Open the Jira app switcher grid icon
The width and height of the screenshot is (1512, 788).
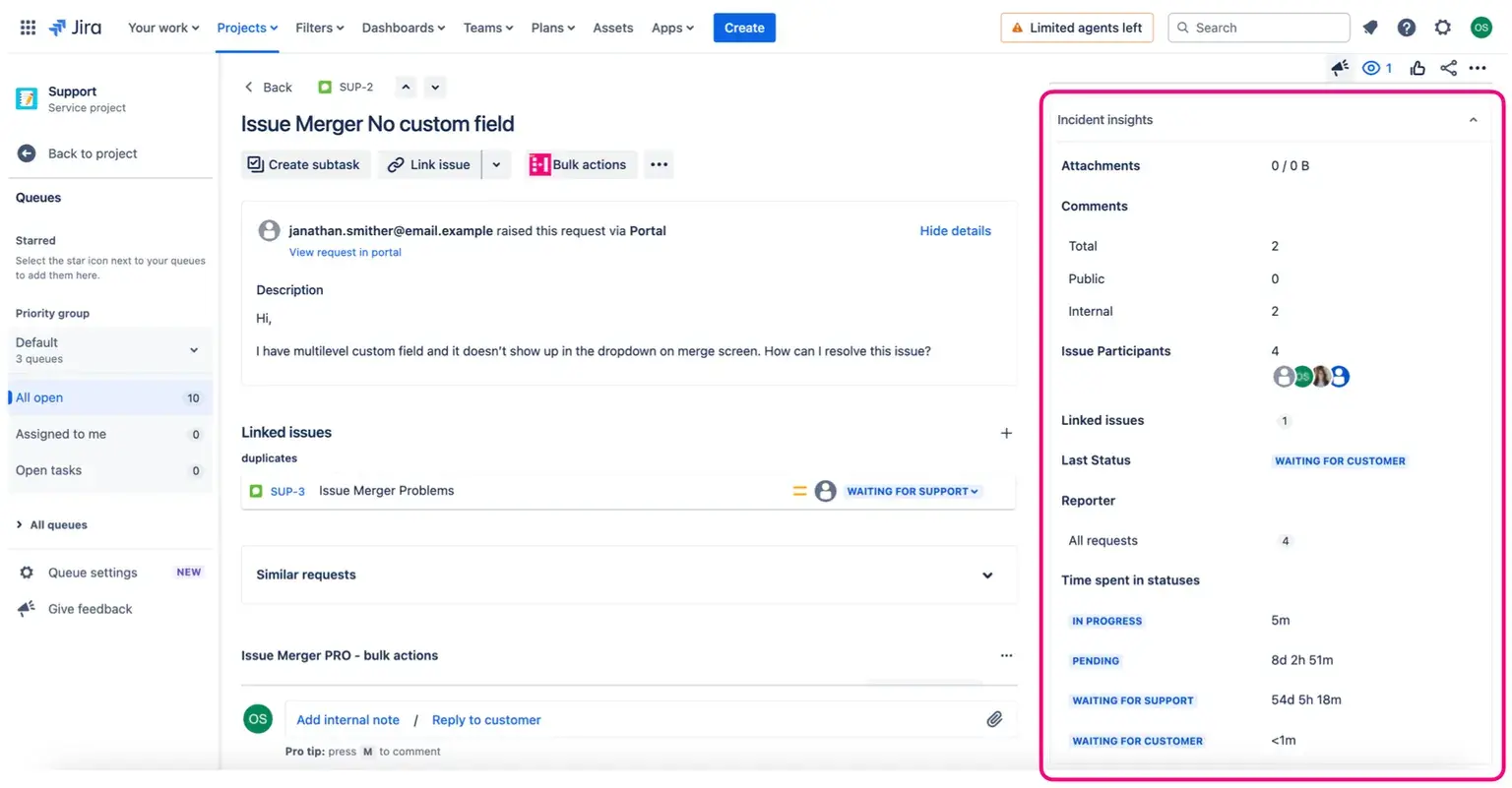point(28,28)
